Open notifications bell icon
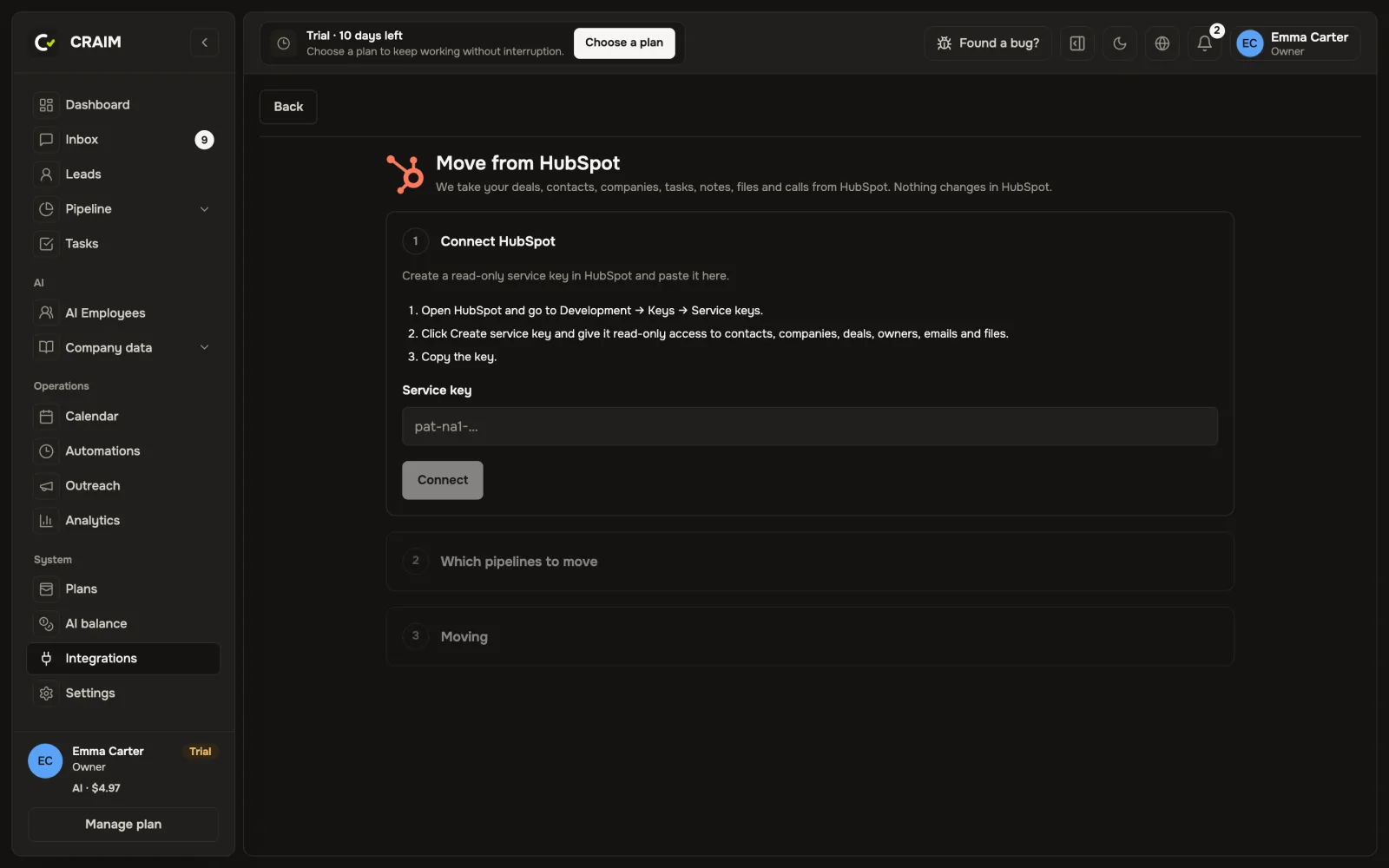The height and width of the screenshot is (868, 1389). (1205, 43)
